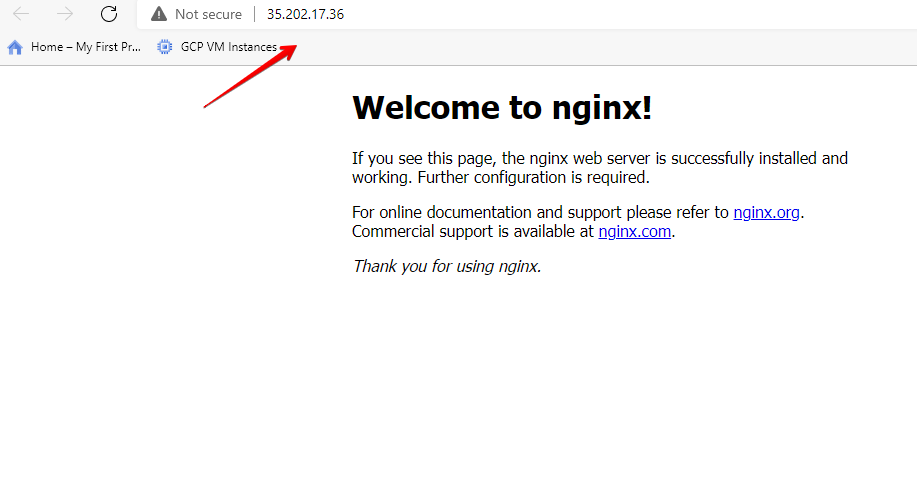This screenshot has height=481, width=917.
Task: Follow the nginx.org documentation link
Action: click(x=766, y=212)
